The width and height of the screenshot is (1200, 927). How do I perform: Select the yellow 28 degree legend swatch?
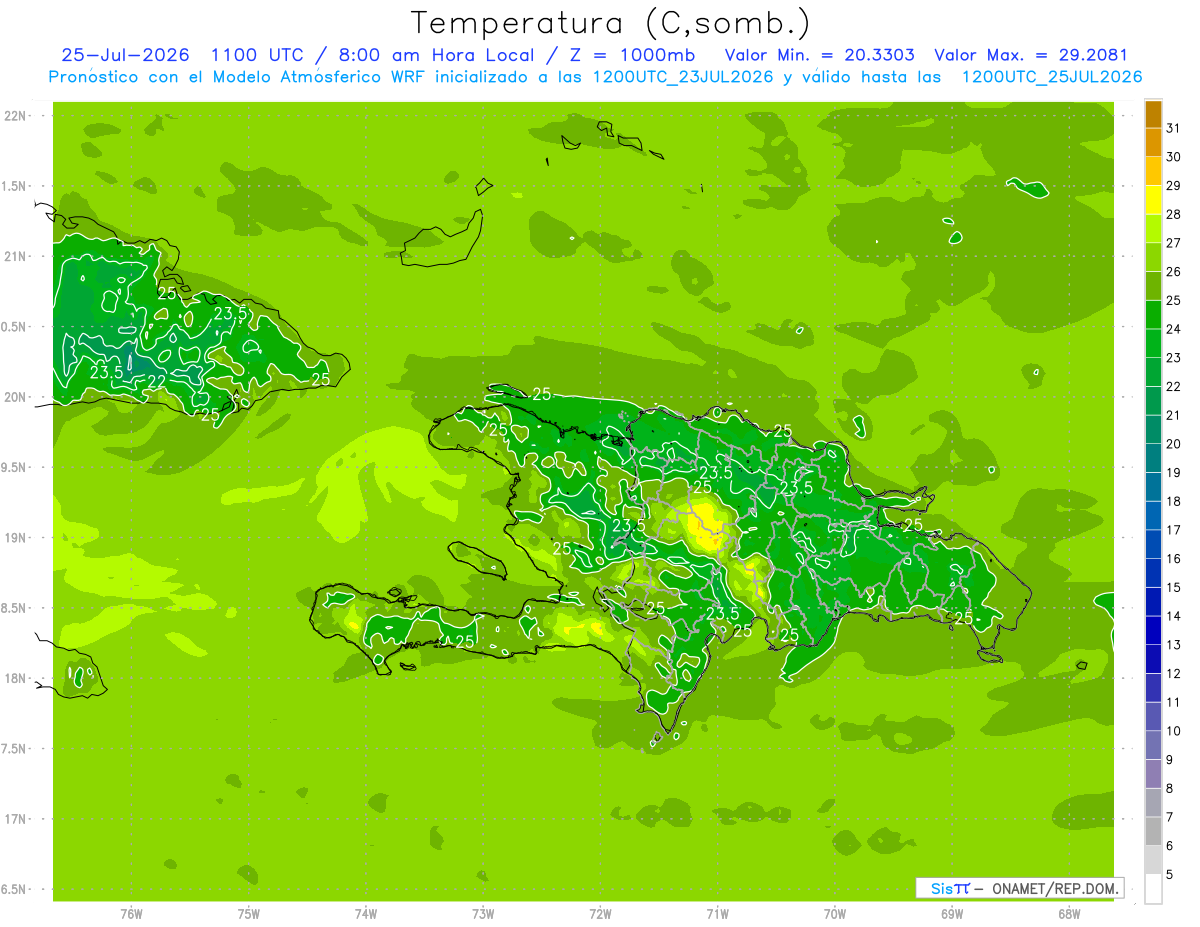pos(1153,201)
